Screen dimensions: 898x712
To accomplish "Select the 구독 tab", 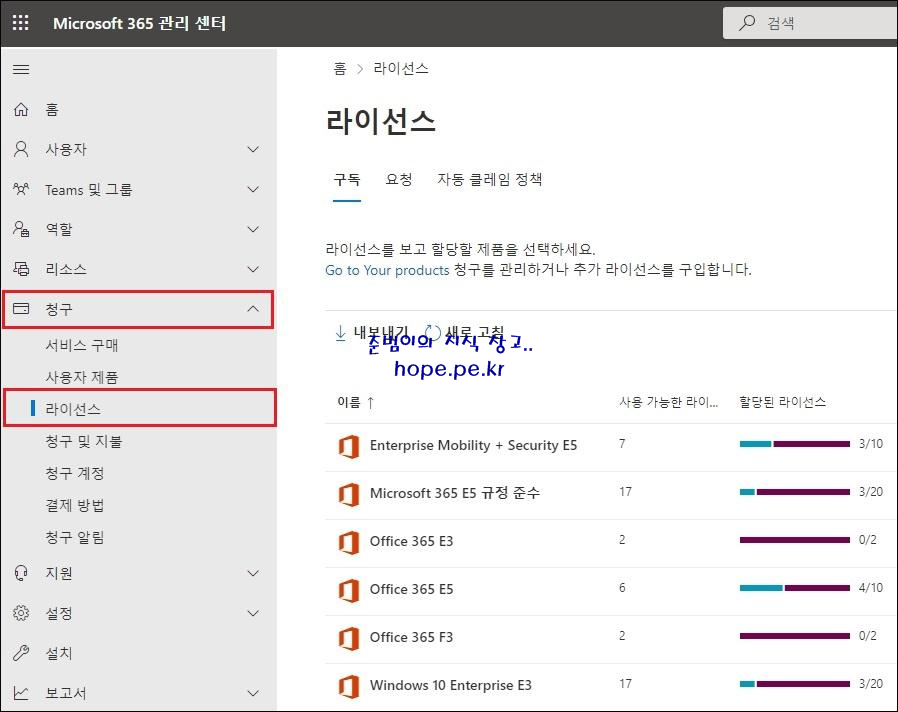I will click(x=347, y=180).
